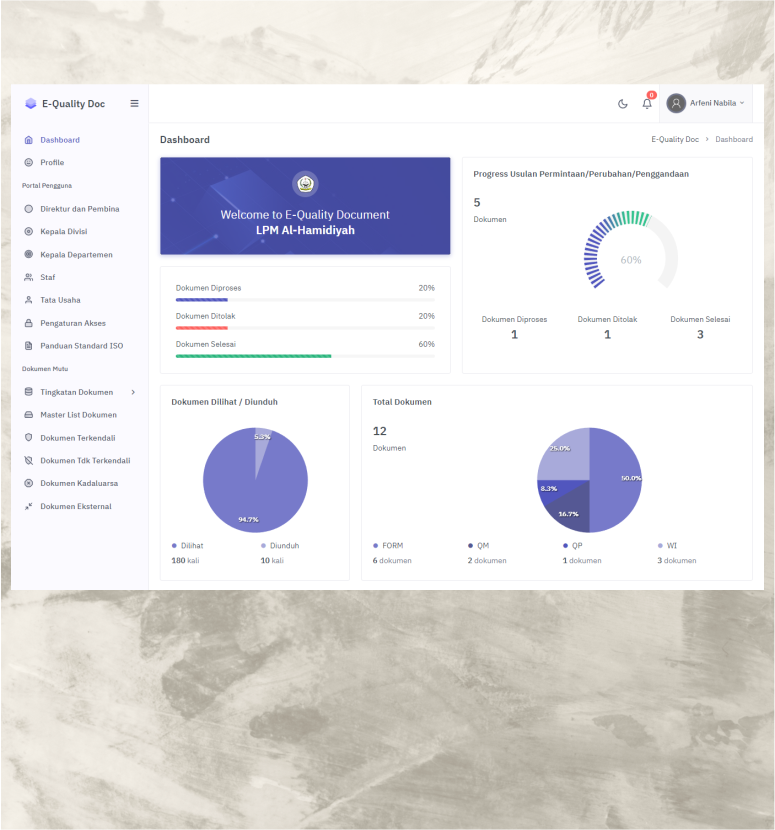Click the E-Quality Doc logo icon
The width and height of the screenshot is (775, 830).
pyautogui.click(x=31, y=104)
